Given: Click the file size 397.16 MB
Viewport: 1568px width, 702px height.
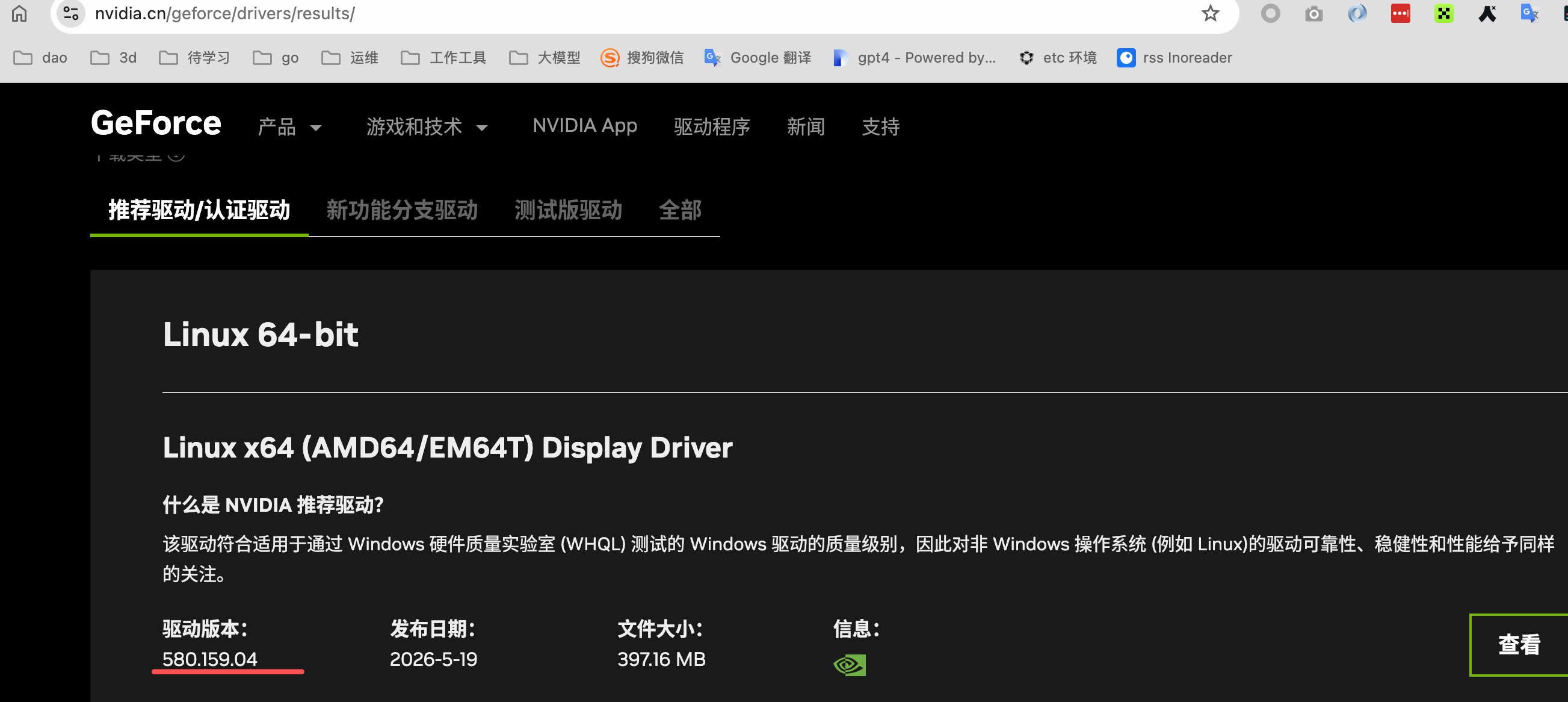Looking at the screenshot, I should (x=661, y=659).
